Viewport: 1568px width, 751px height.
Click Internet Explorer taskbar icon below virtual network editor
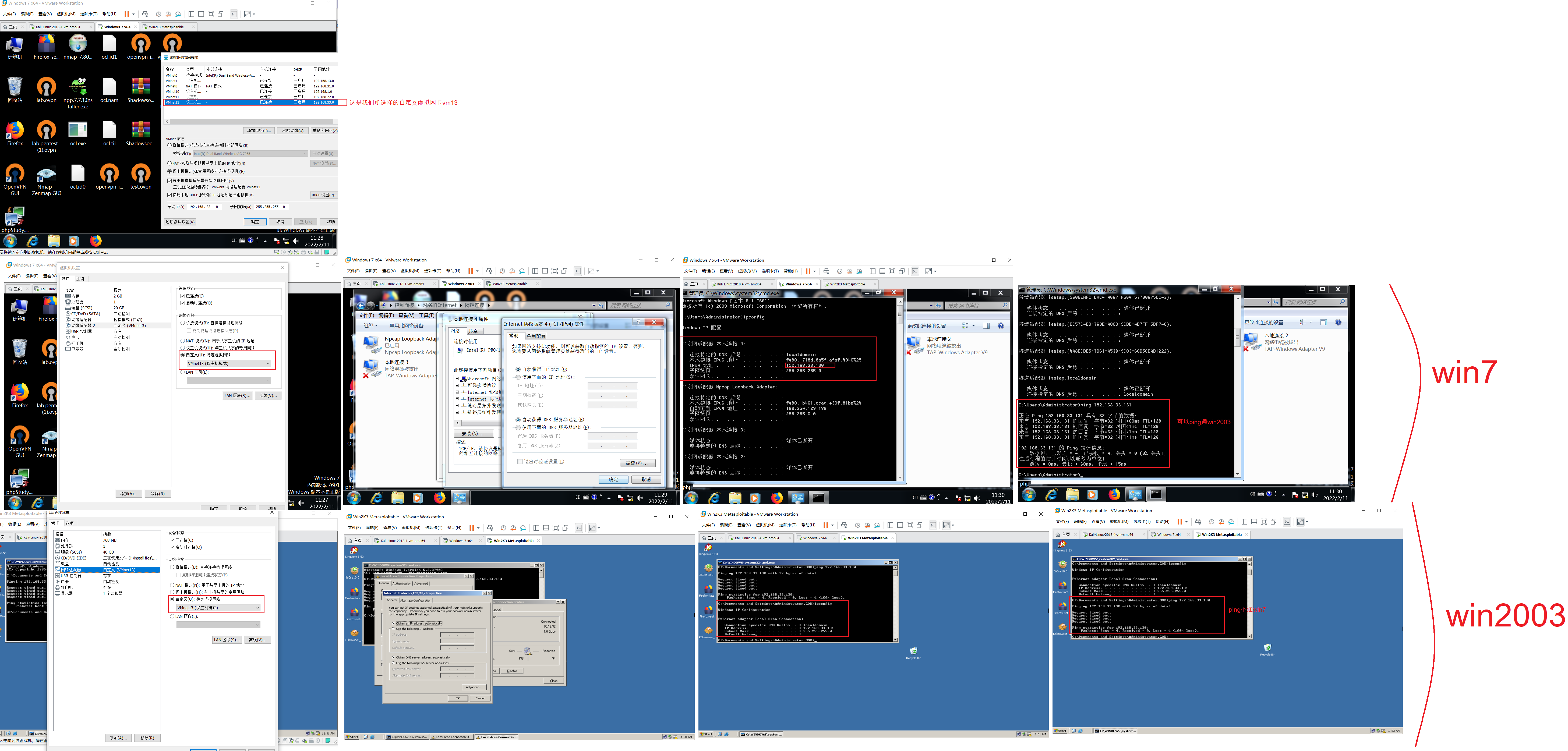tap(32, 241)
